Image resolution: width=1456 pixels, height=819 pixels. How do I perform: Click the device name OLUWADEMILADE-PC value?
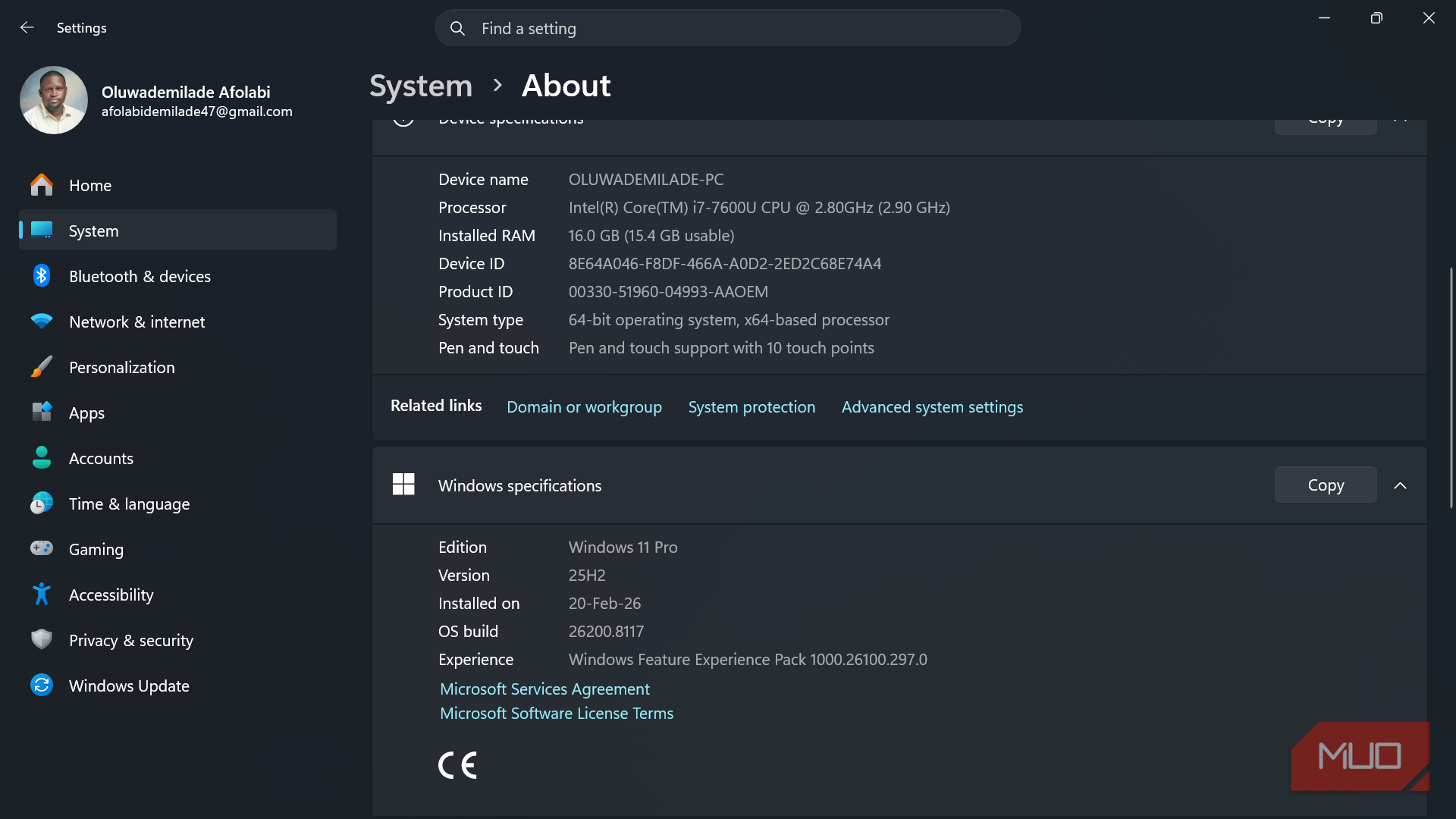point(646,179)
